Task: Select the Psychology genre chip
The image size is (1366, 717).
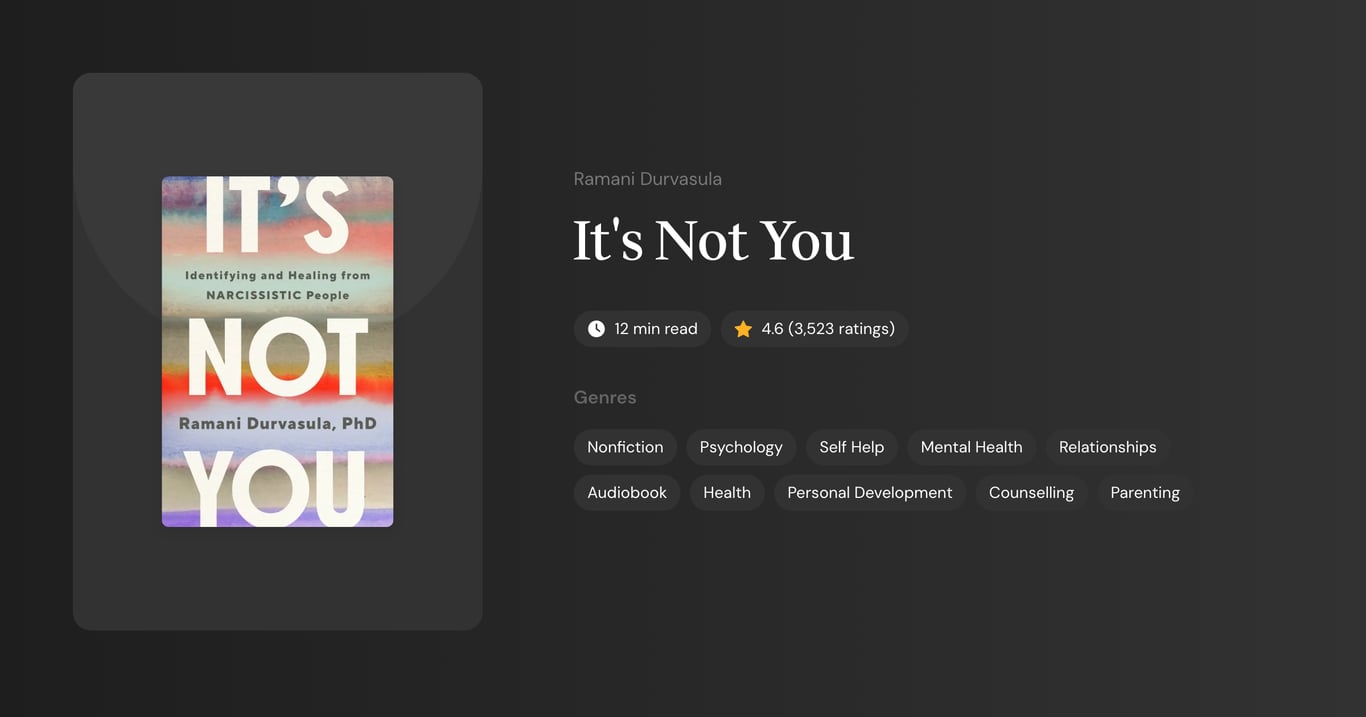Action: 740,447
